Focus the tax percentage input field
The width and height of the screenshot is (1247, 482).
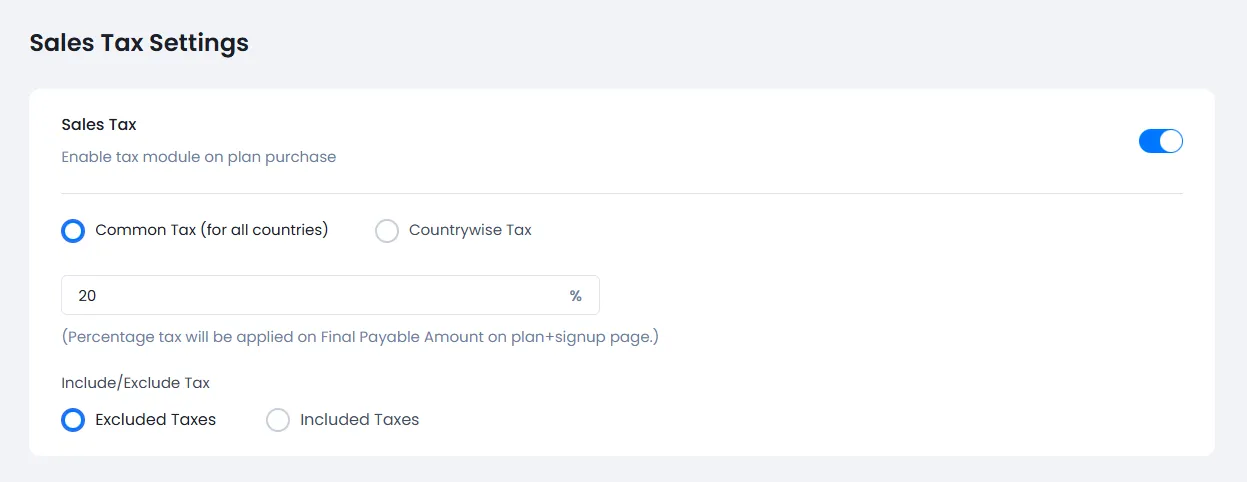[300, 295]
